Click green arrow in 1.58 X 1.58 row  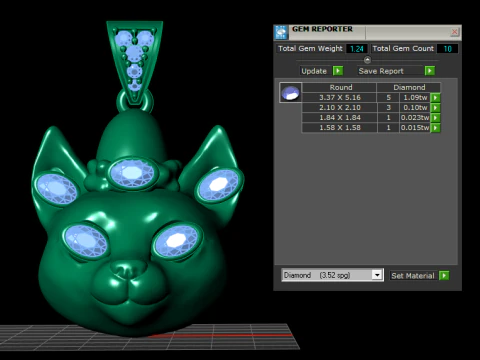click(x=435, y=127)
